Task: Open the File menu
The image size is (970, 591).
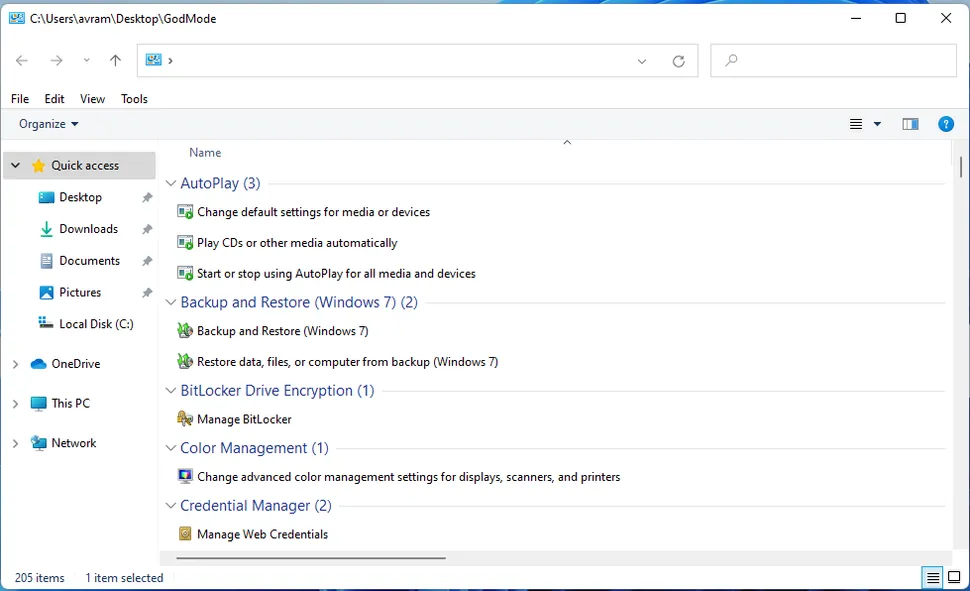Action: [20, 99]
